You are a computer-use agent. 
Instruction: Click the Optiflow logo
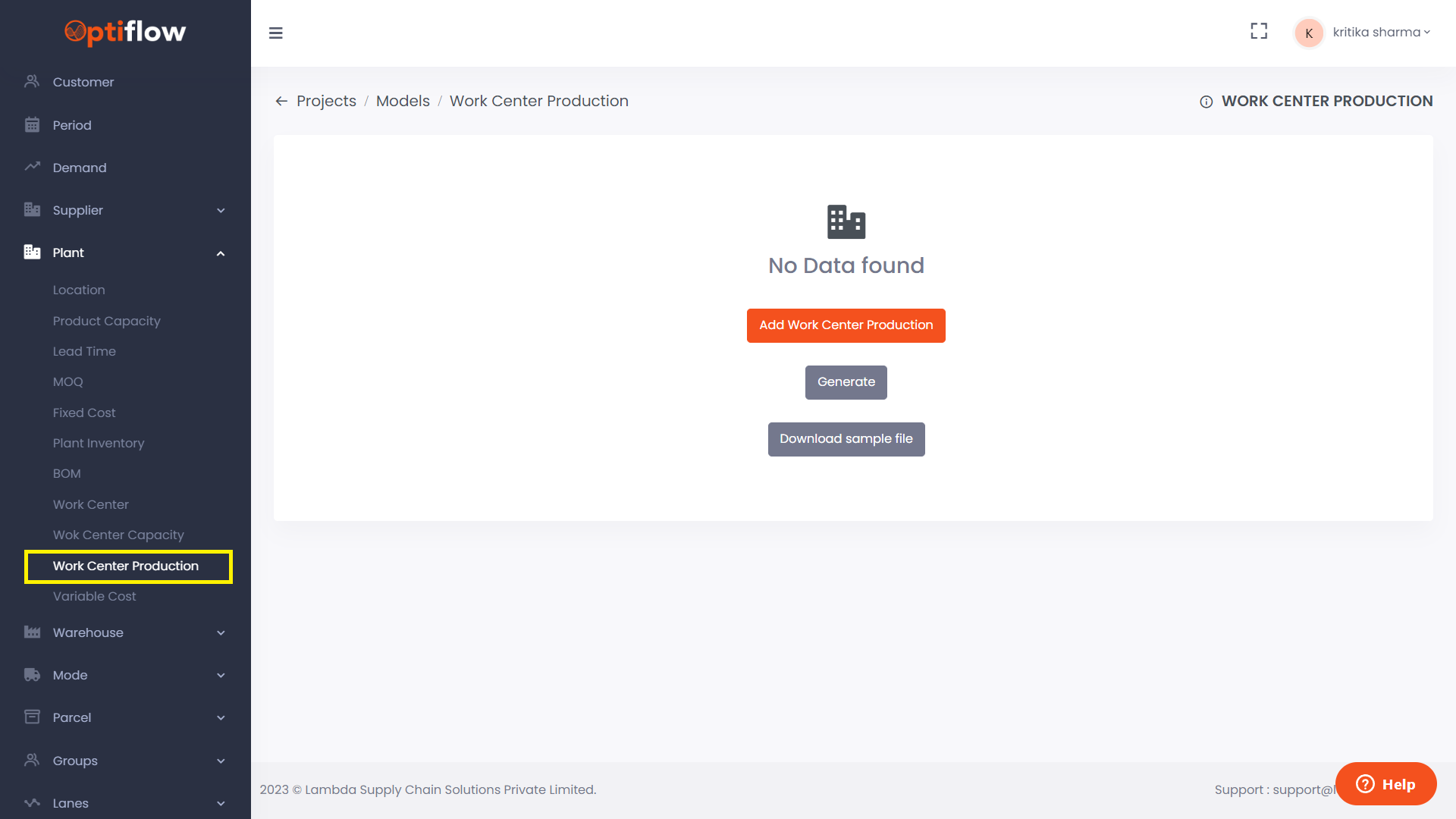[x=125, y=32]
